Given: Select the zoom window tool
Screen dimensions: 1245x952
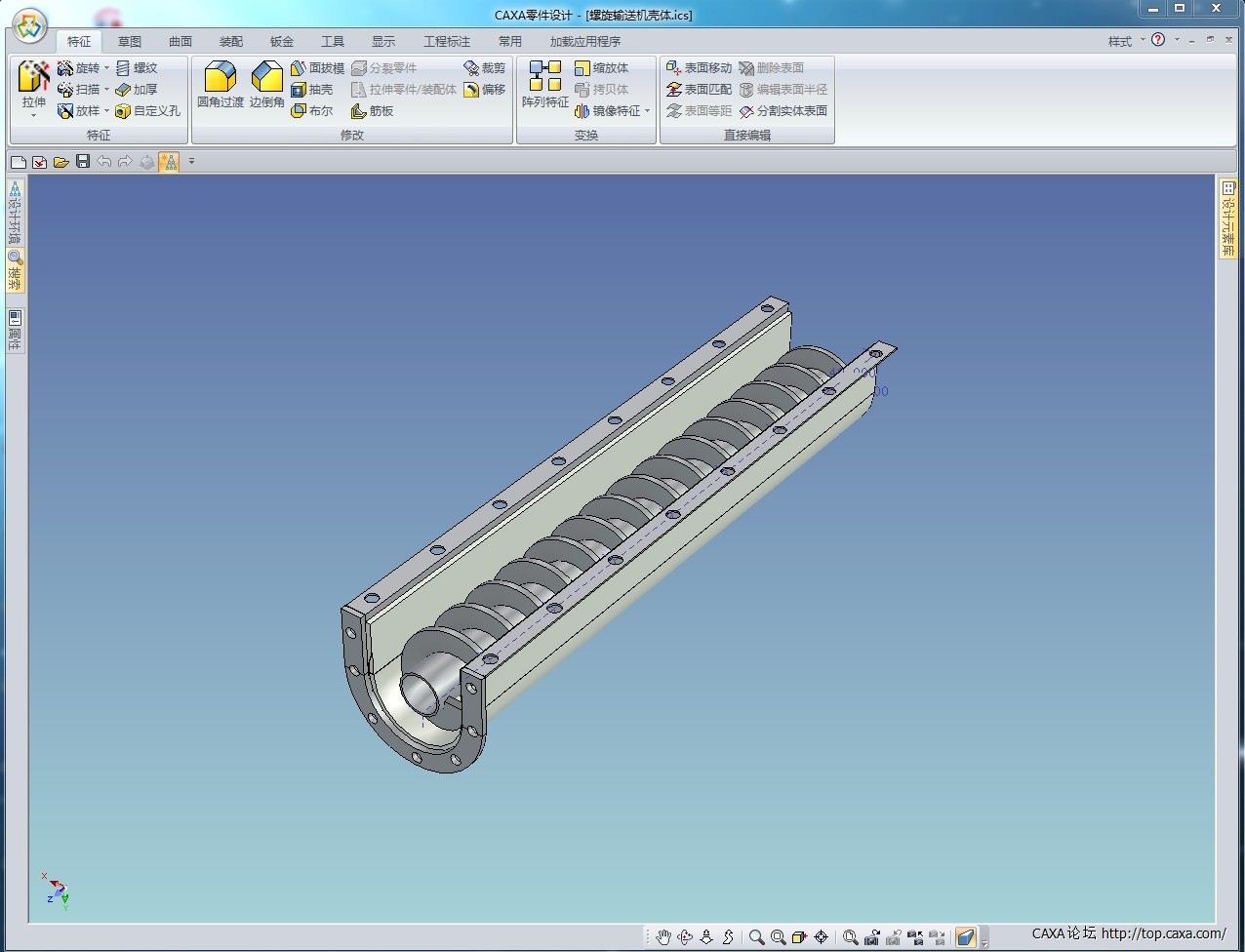Looking at the screenshot, I should [x=778, y=937].
